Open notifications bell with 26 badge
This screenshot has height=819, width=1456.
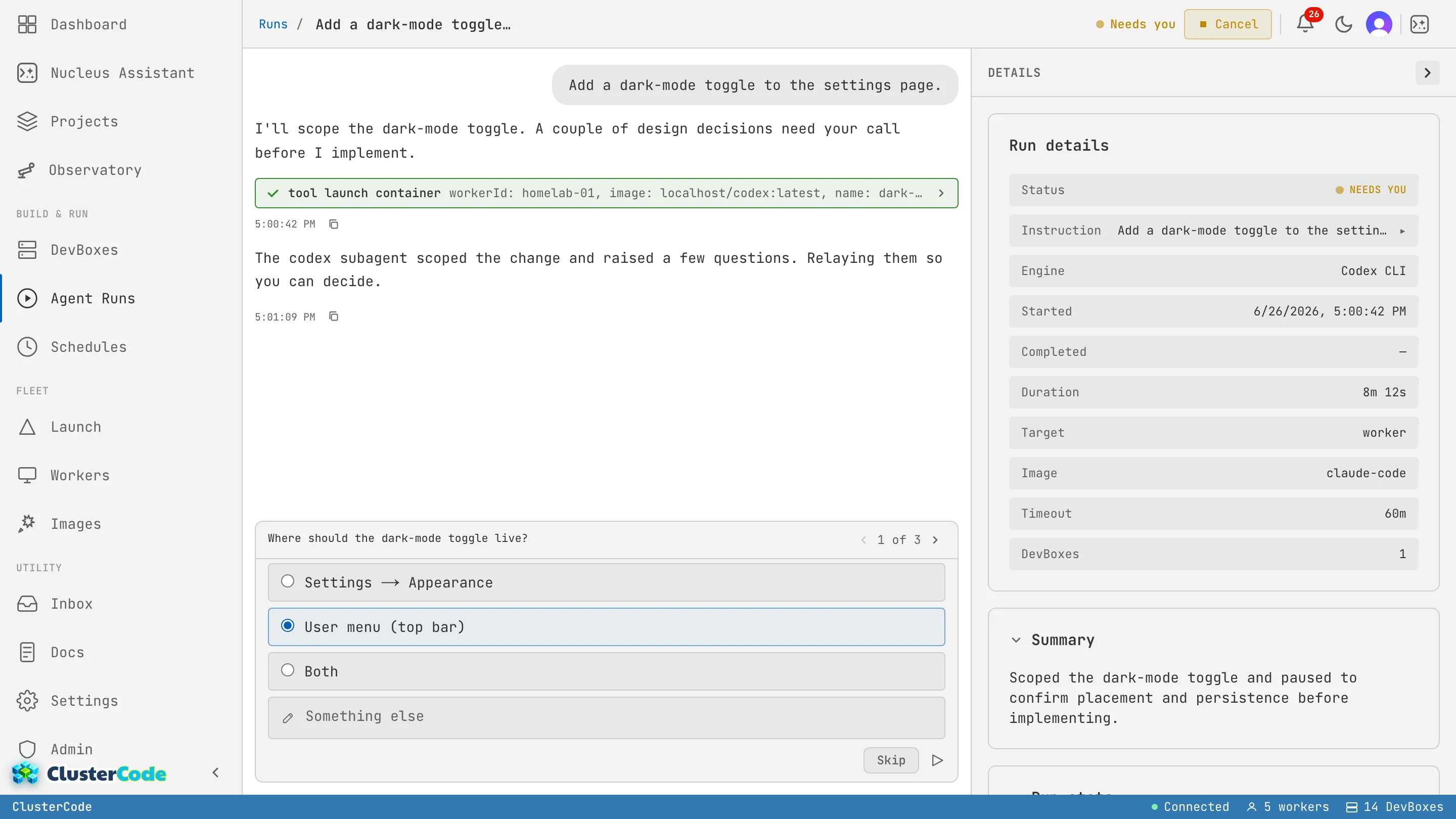(x=1305, y=24)
